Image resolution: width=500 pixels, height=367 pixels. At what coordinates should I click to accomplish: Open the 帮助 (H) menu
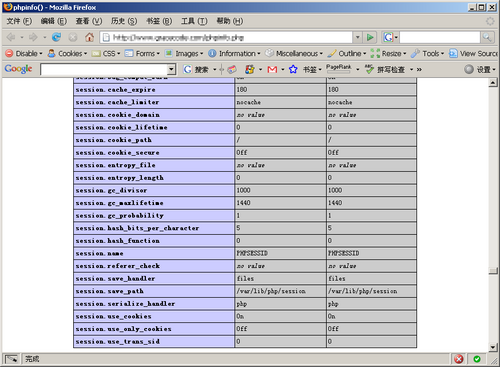230,21
